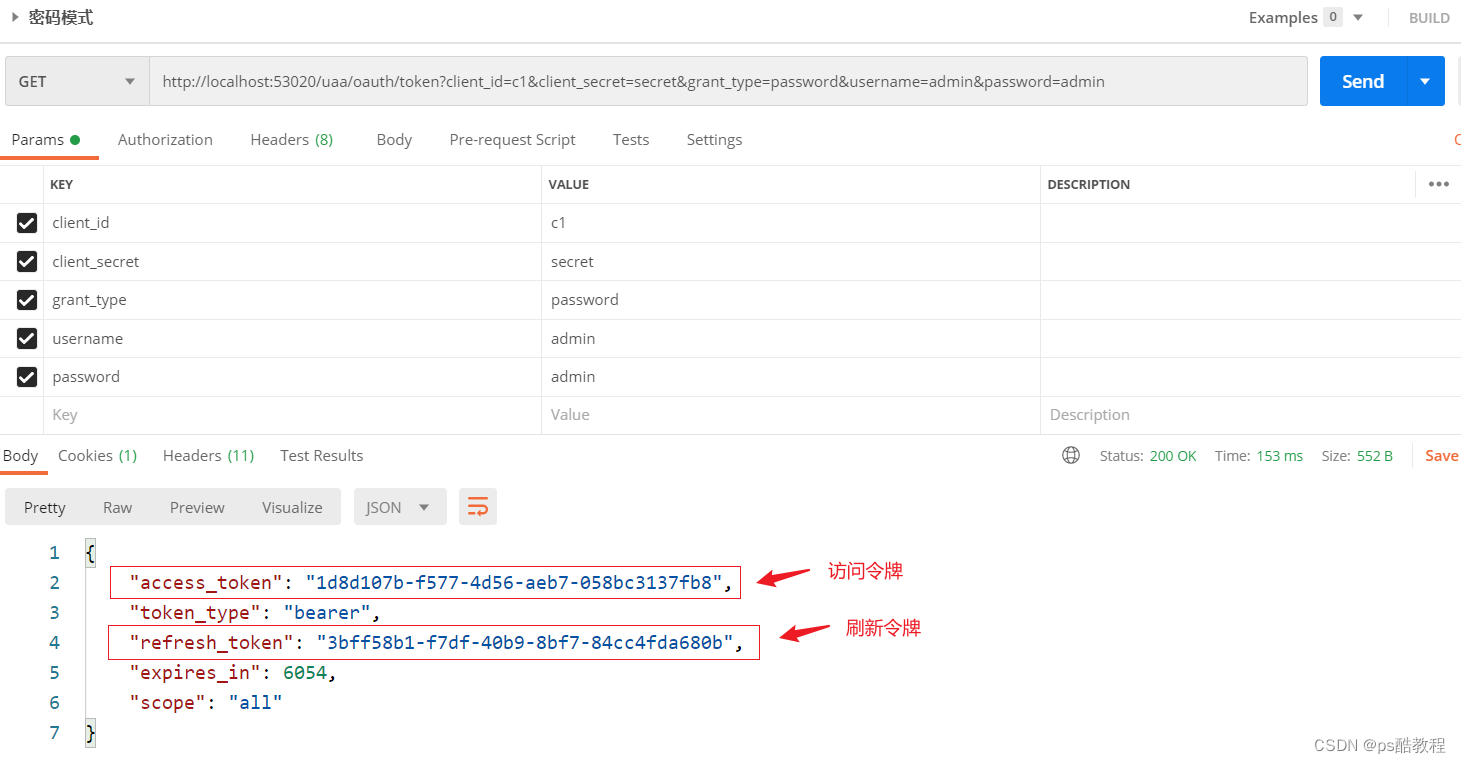Click the refresh_token value string
The height and width of the screenshot is (763, 1461).
point(525,643)
